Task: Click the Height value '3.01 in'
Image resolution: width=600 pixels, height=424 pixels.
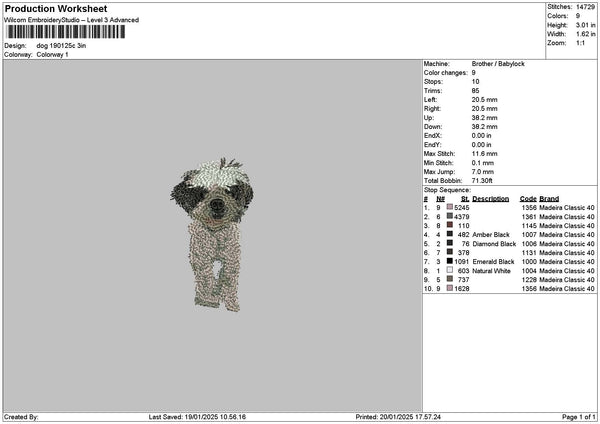Action: coord(585,25)
